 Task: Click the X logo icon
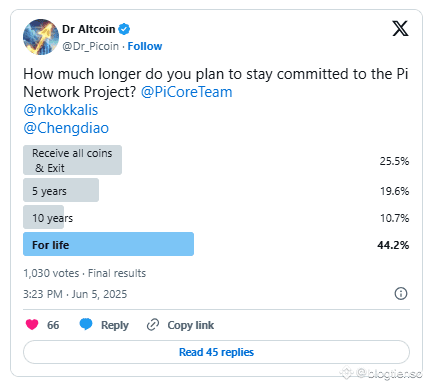point(400,28)
